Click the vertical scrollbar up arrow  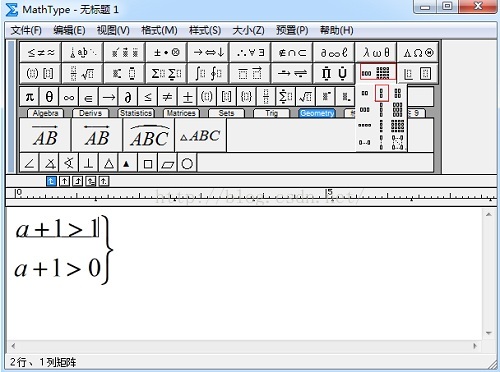click(x=489, y=215)
